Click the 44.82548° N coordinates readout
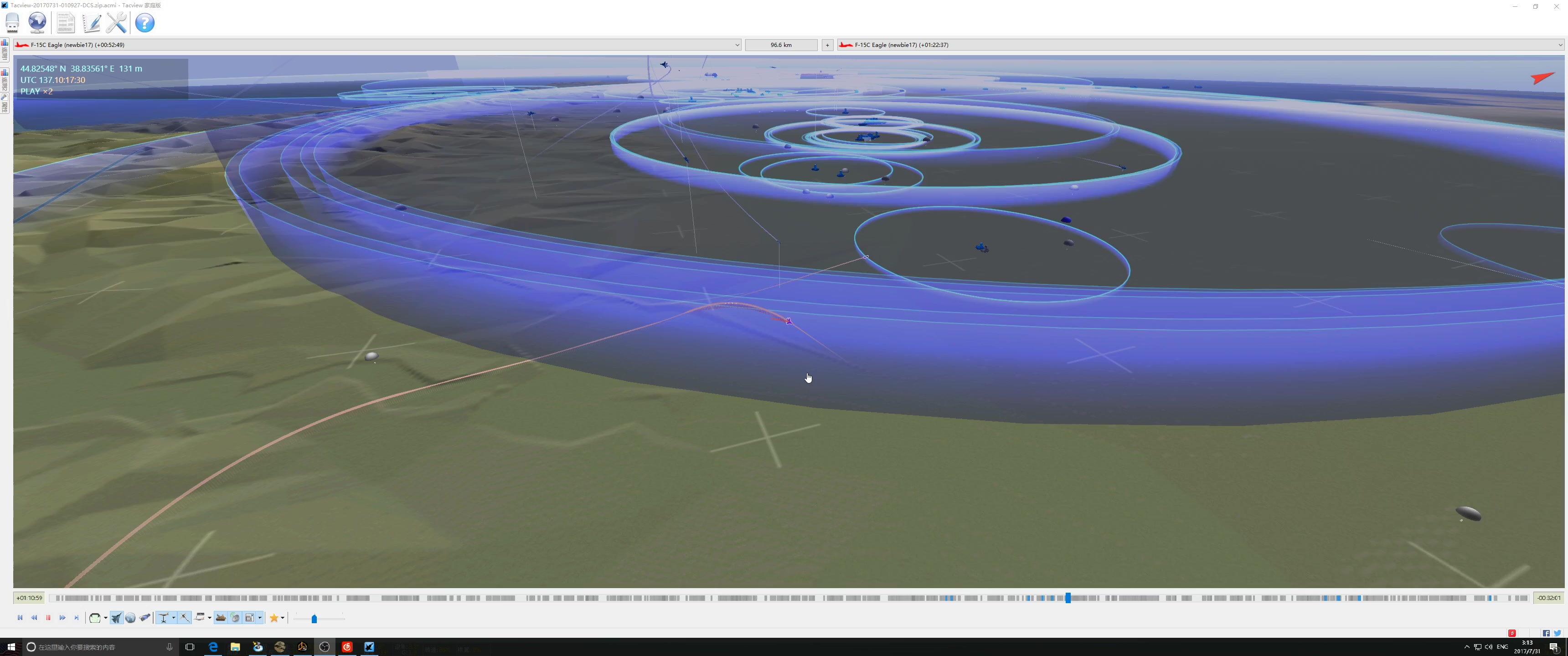Image resolution: width=1568 pixels, height=656 pixels. 43,69
